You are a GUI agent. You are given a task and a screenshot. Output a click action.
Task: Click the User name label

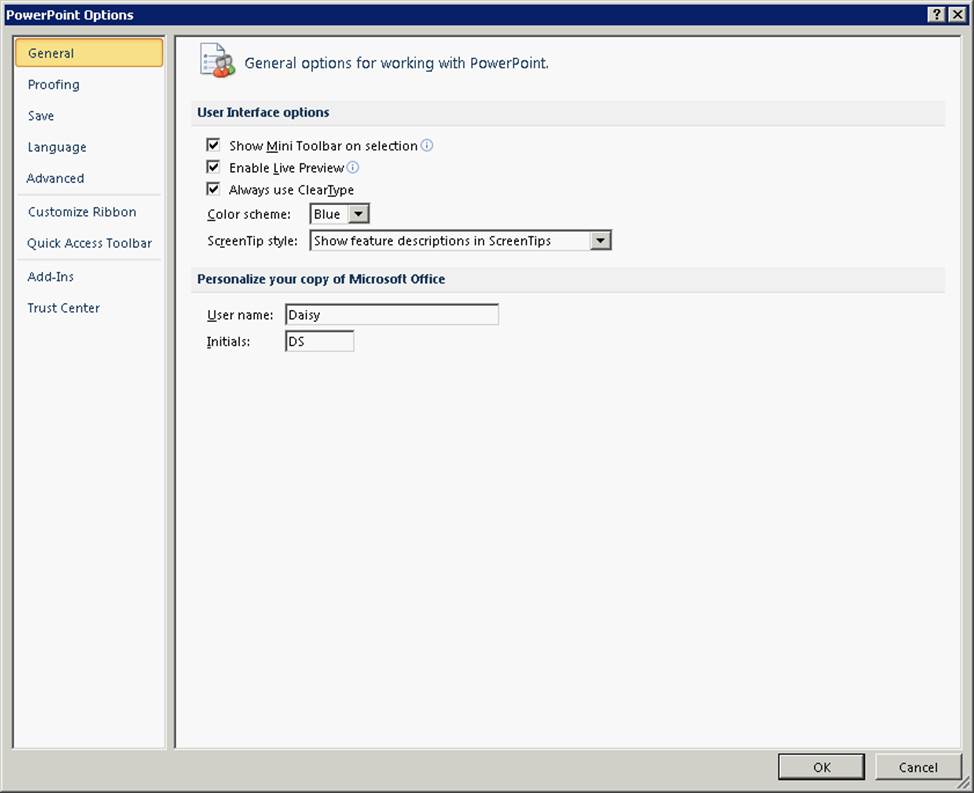pyautogui.click(x=240, y=315)
